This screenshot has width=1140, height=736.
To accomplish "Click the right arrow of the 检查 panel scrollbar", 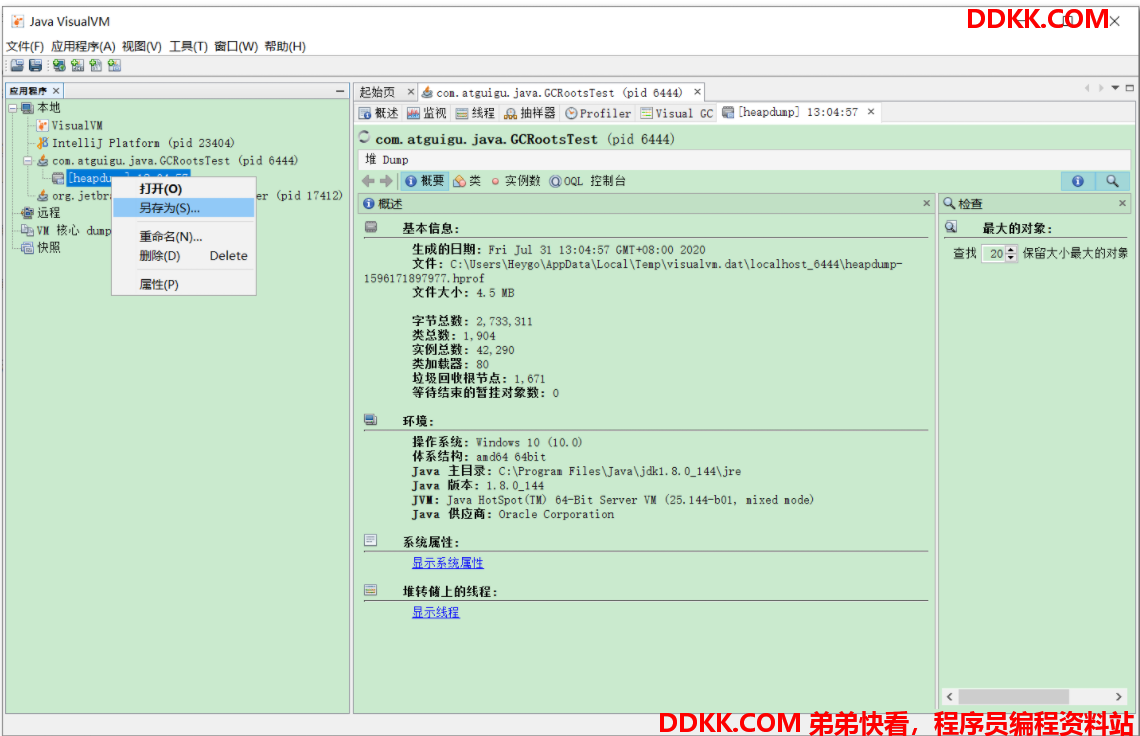I will 1118,697.
